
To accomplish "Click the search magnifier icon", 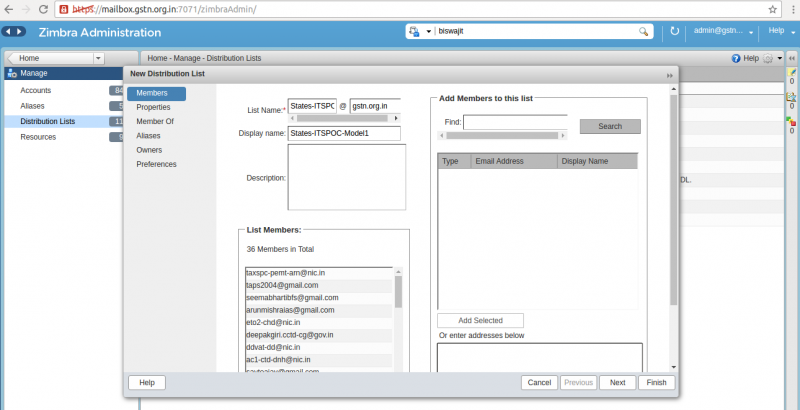I will 643,32.
